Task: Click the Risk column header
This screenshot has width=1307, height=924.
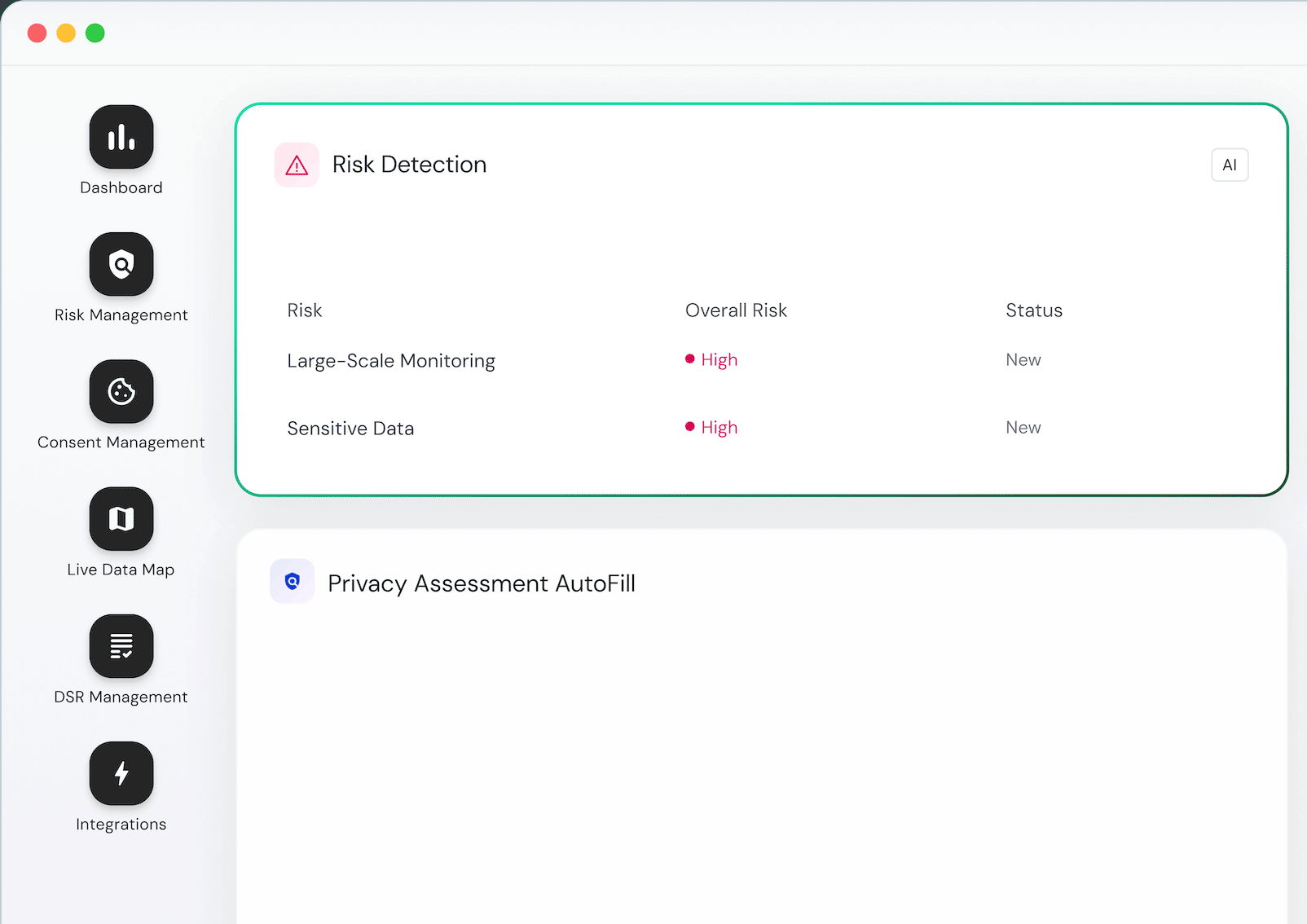Action: coord(305,310)
